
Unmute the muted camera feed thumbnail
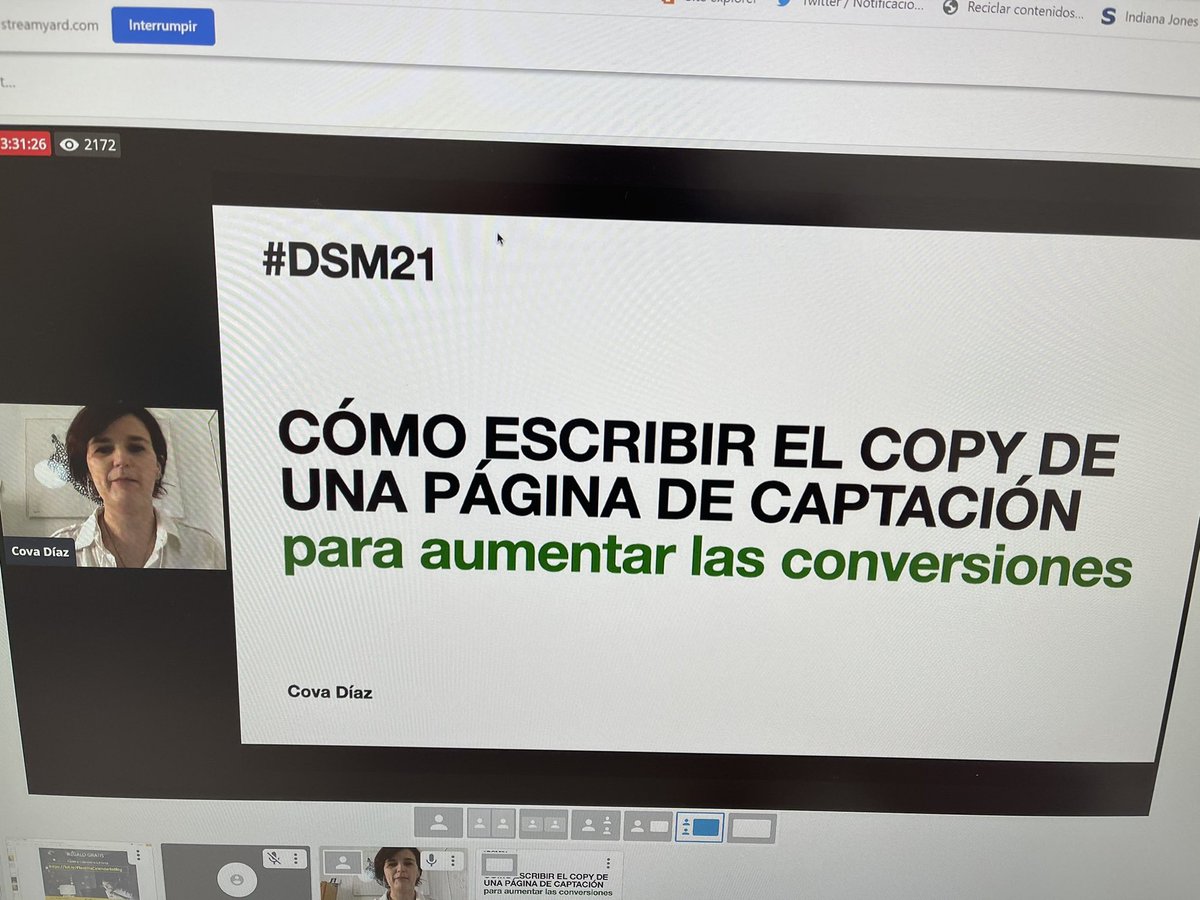tap(272, 858)
